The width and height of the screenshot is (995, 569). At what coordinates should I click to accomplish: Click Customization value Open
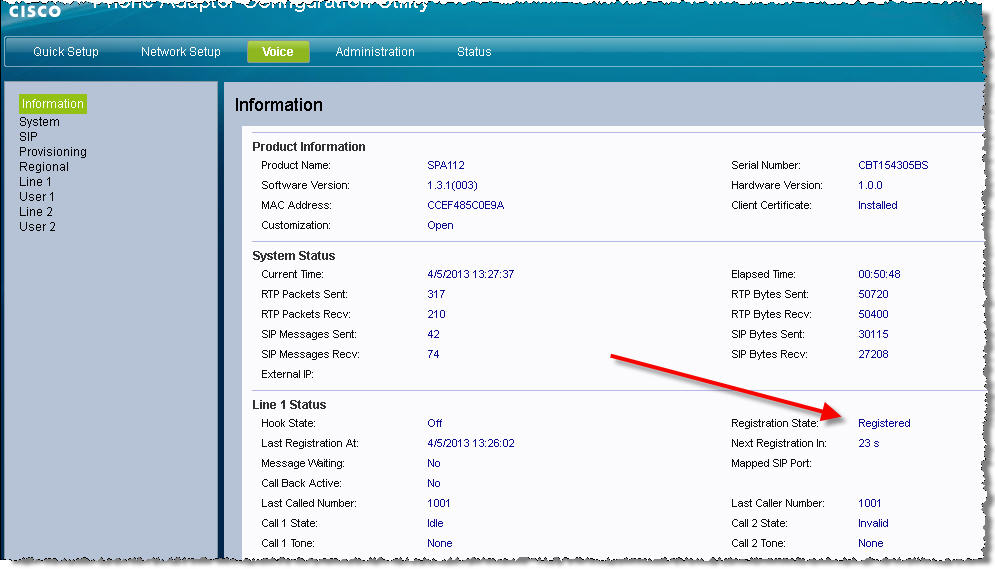[440, 225]
